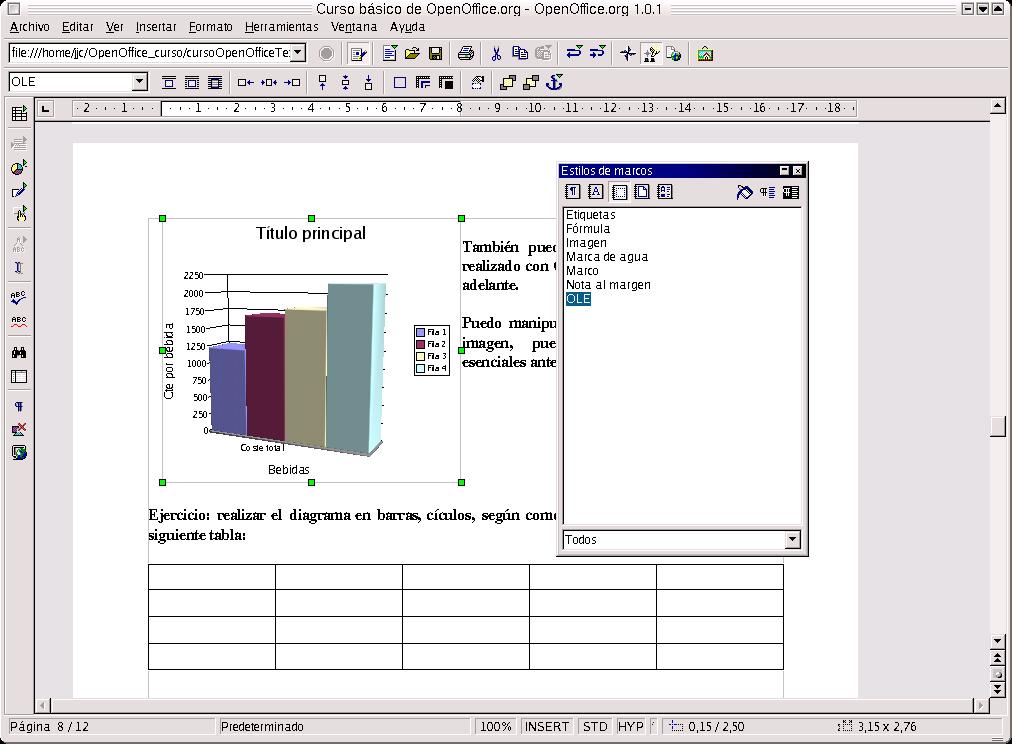Create new style from selection in Stylist
The height and width of the screenshot is (744, 1012).
(x=767, y=192)
